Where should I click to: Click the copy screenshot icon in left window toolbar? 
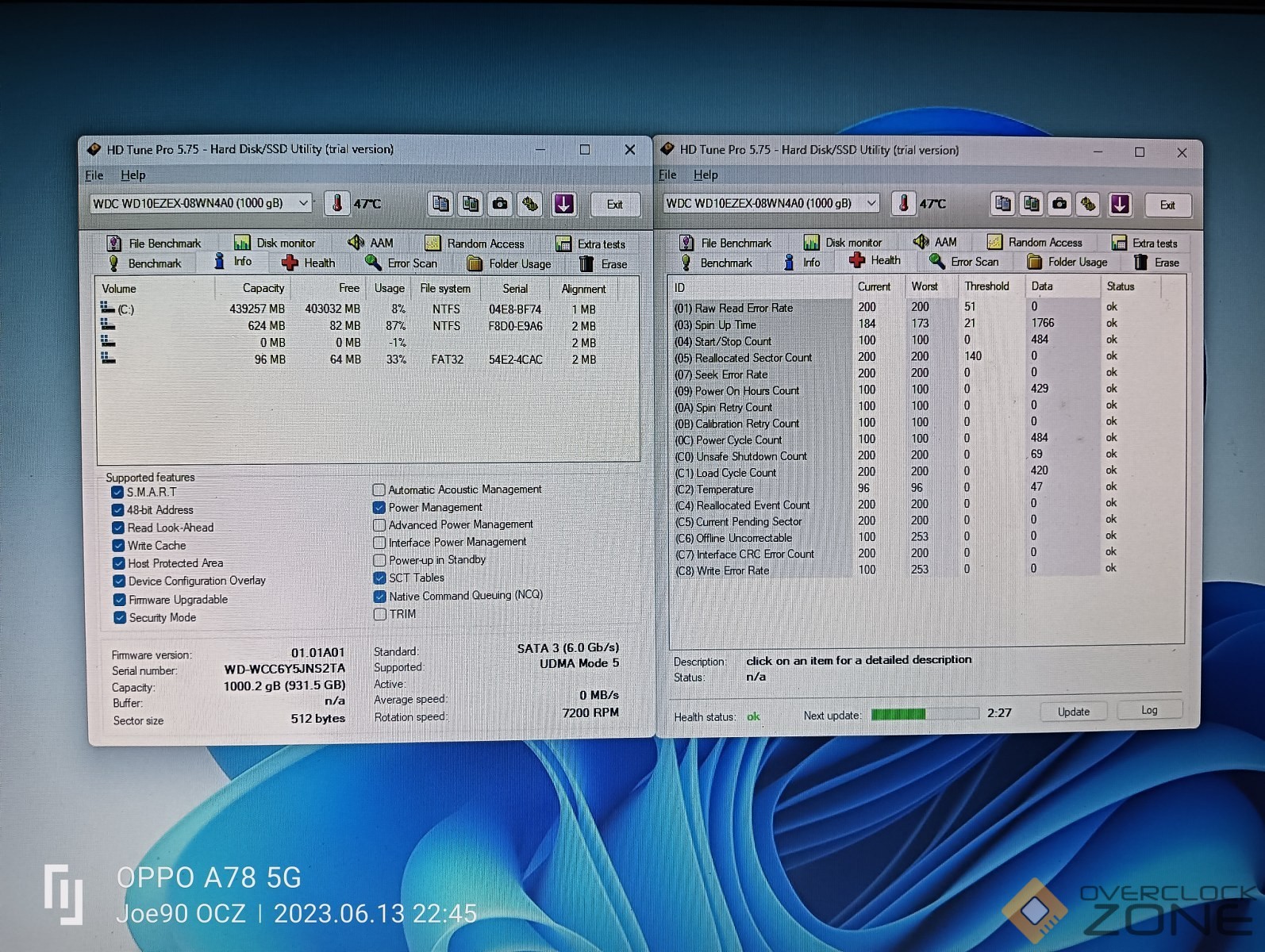pos(471,204)
